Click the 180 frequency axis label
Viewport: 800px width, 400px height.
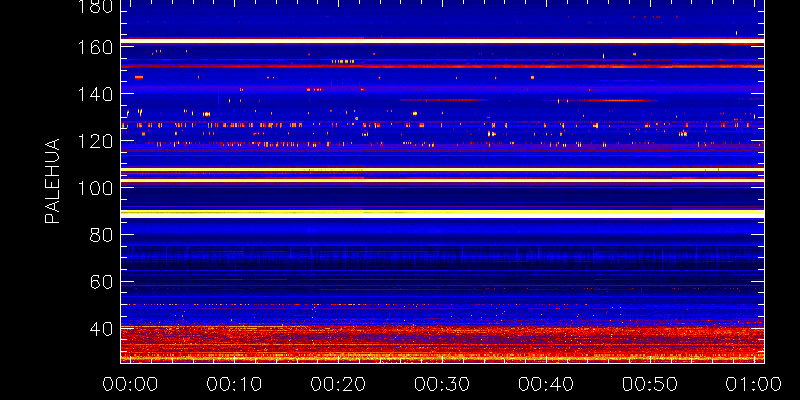coord(95,6)
